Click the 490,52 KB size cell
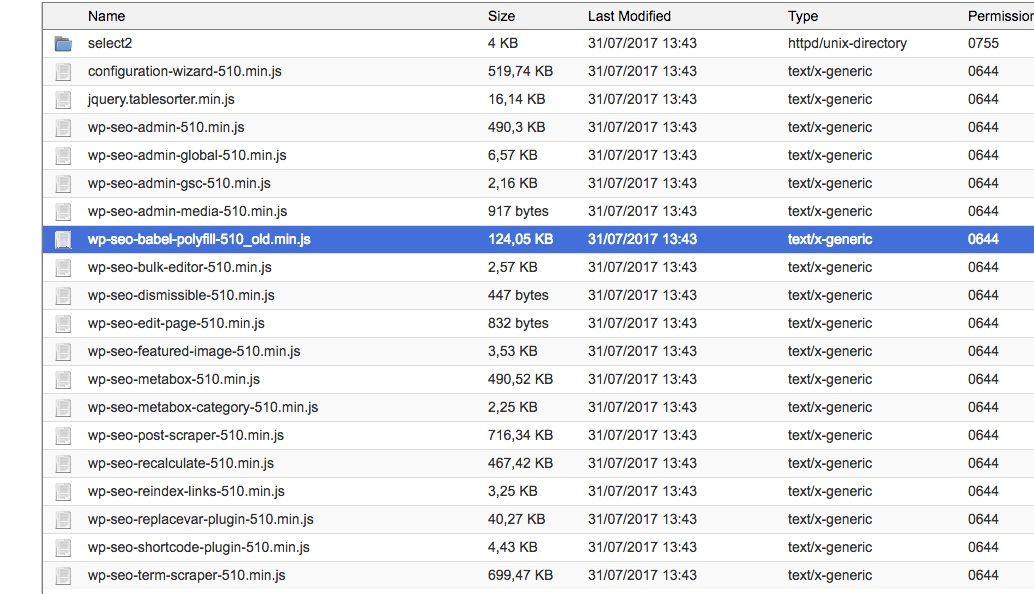The image size is (1034, 594). coord(520,380)
